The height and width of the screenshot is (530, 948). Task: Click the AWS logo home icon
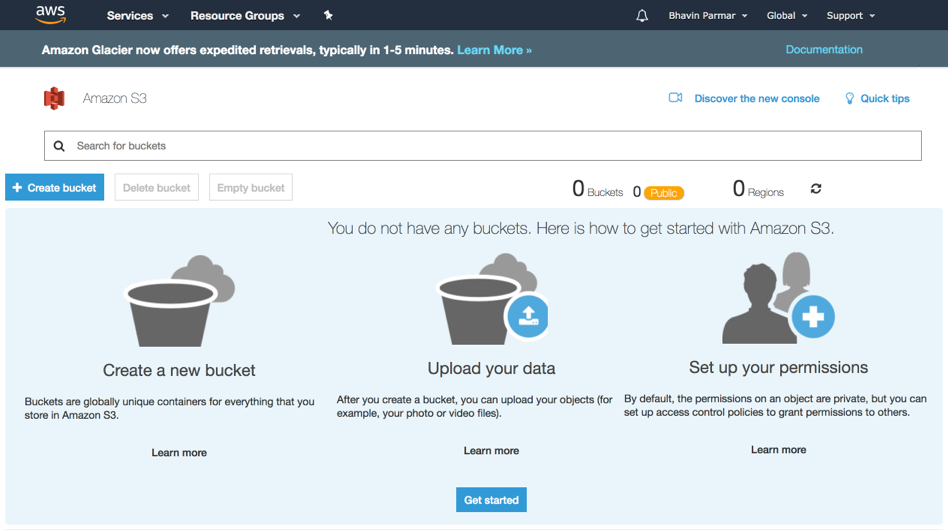[50, 15]
